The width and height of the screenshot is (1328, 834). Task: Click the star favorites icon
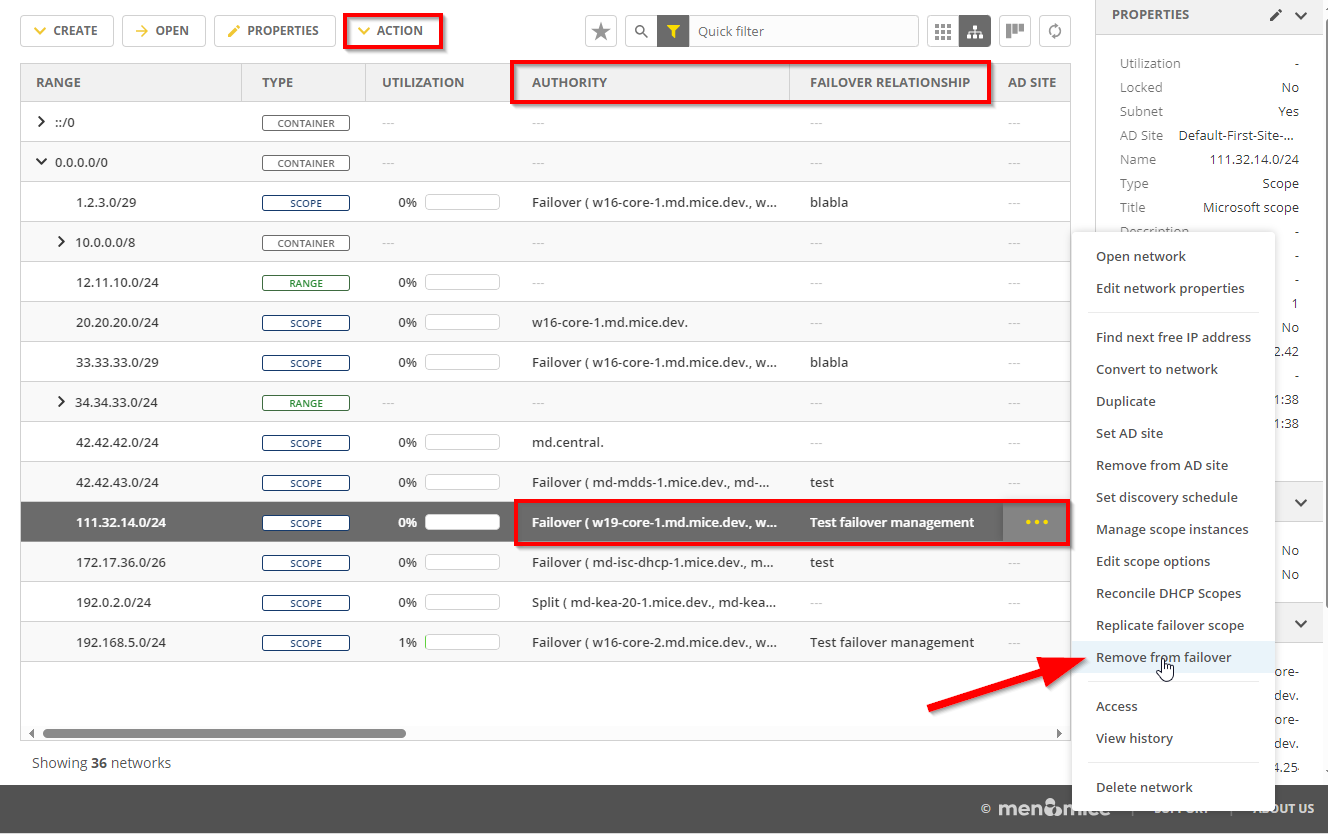[x=601, y=31]
